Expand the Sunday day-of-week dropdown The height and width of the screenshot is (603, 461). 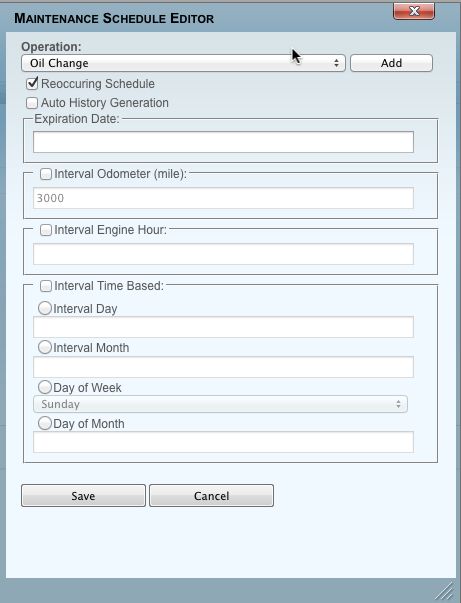220,404
